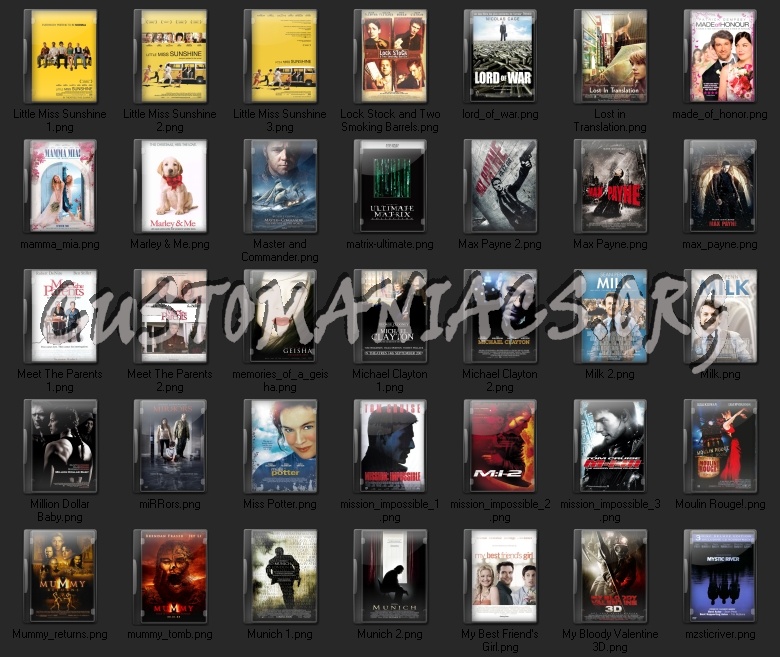780x657 pixels.
Task: Select the Munich 2.png icon
Action: click(390, 576)
